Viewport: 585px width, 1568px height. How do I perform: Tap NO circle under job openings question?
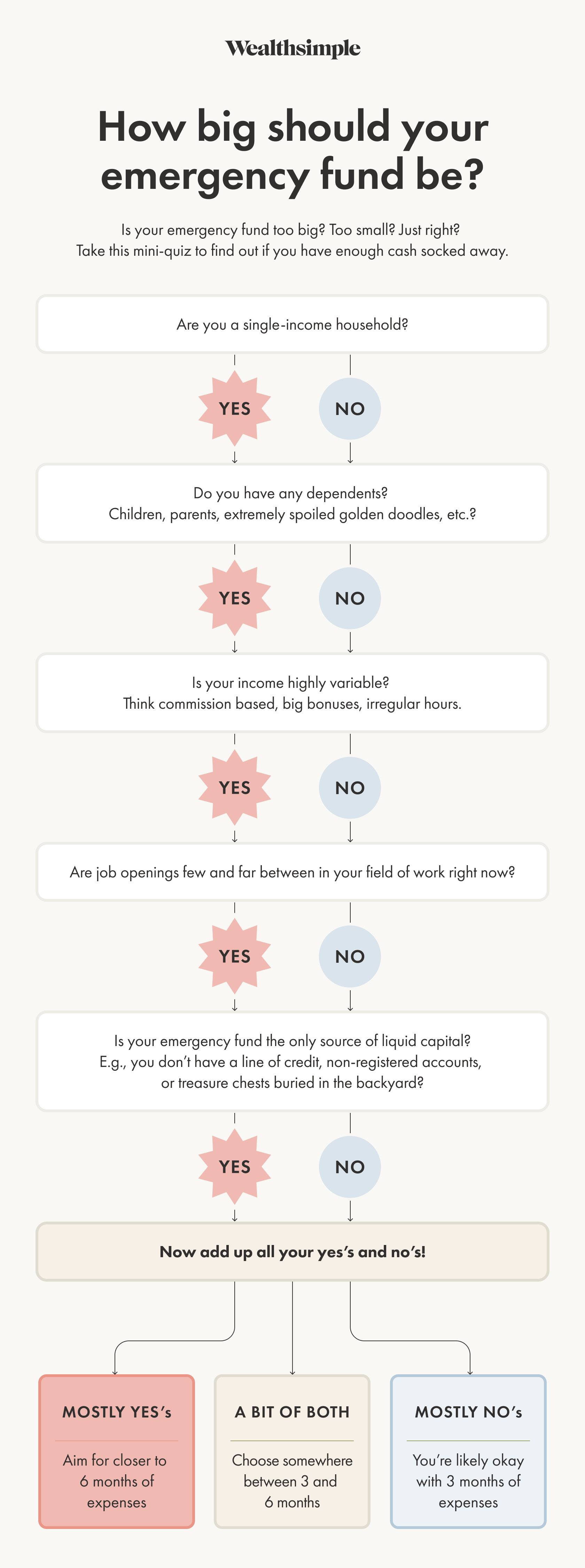click(x=350, y=956)
